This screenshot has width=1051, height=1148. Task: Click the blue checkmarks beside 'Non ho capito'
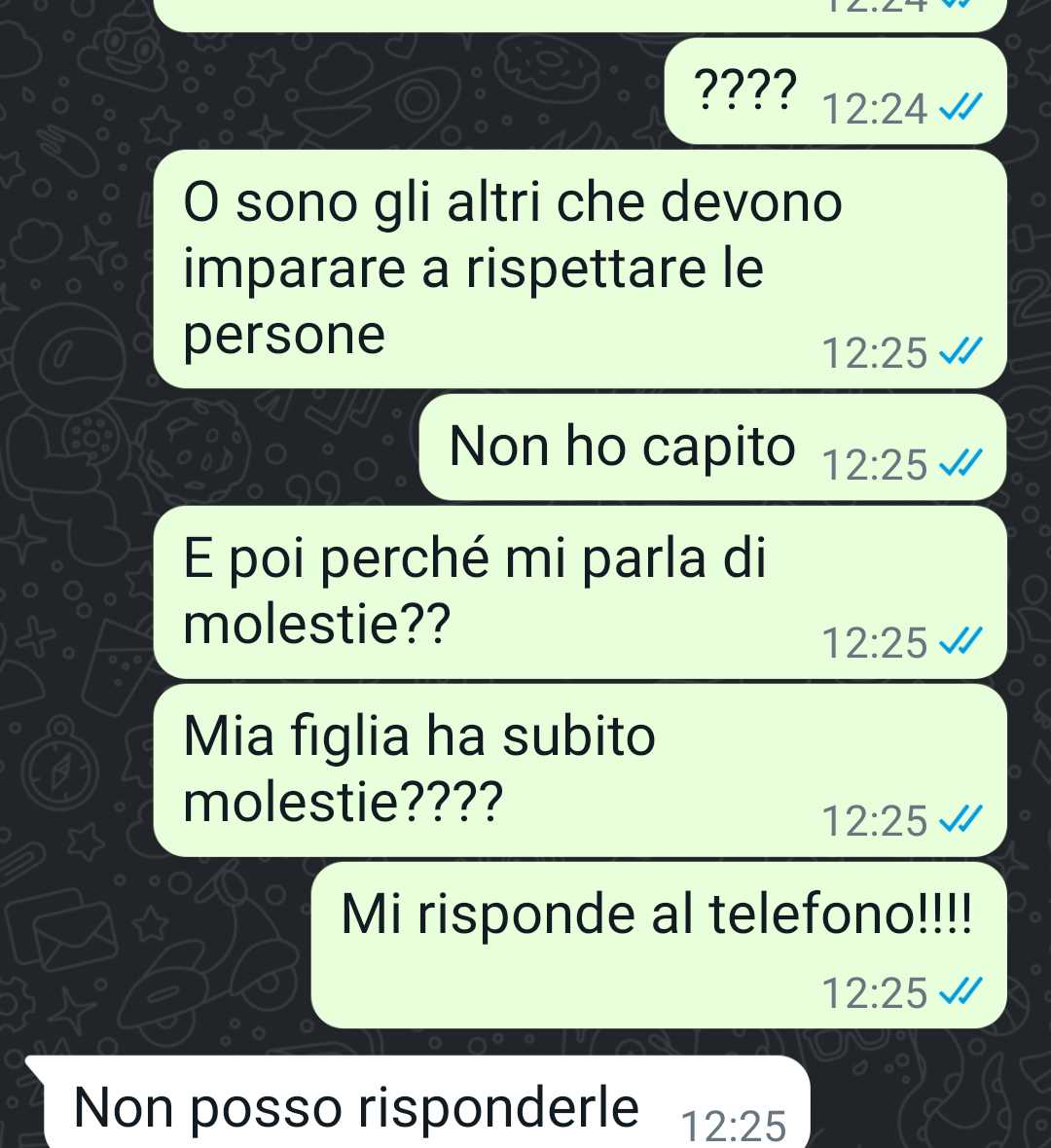pos(960,464)
